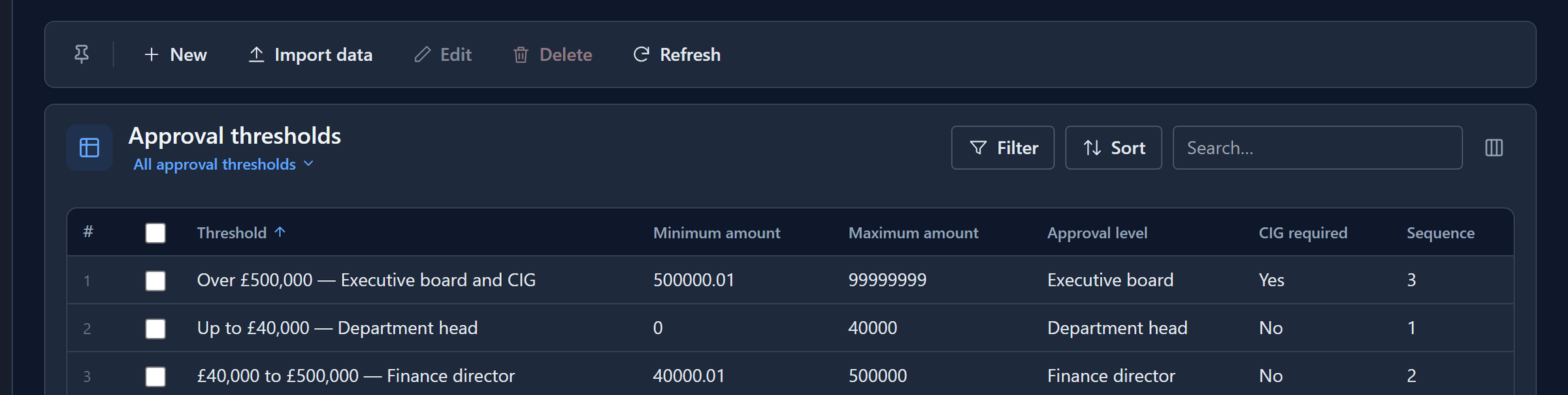Tick the select-all checkbox in the header row
1568x395 pixels.
(155, 233)
